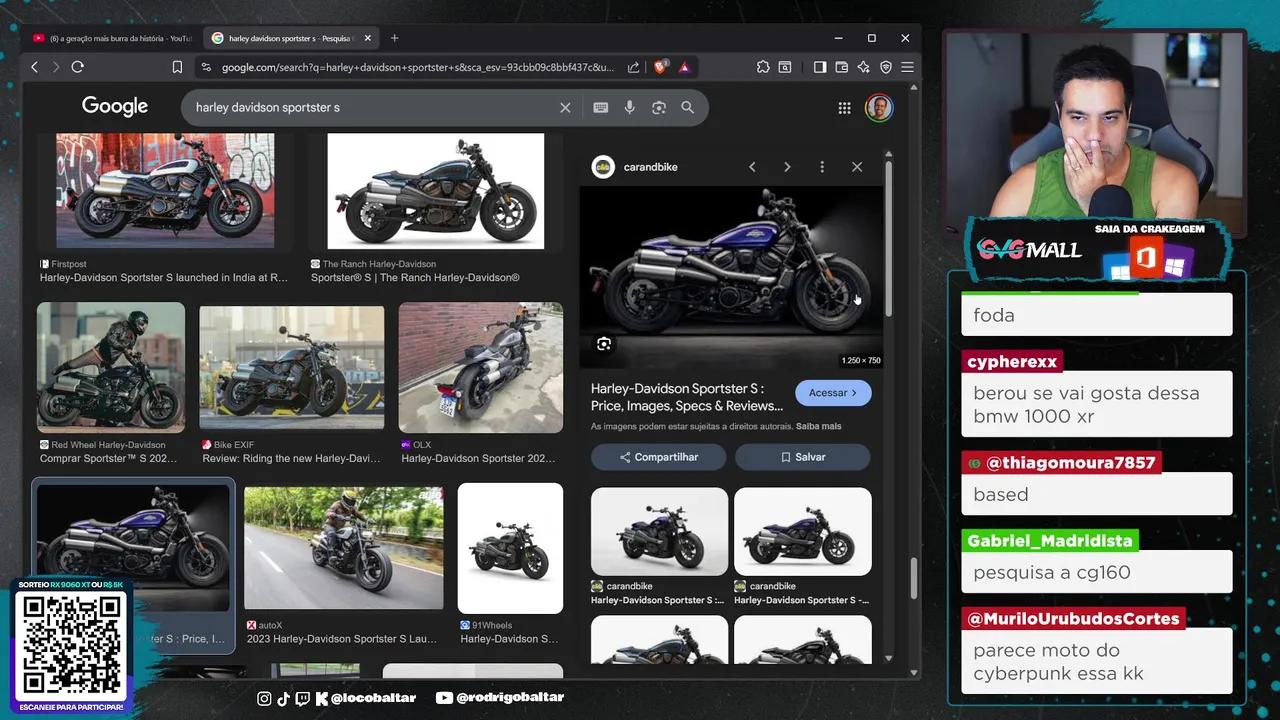Open first related carandbike image in panel

click(659, 531)
